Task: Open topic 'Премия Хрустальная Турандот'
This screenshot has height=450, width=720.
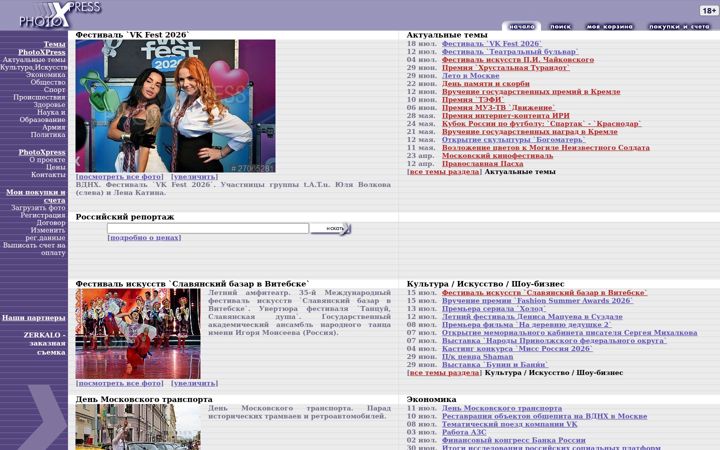Action: [506, 68]
